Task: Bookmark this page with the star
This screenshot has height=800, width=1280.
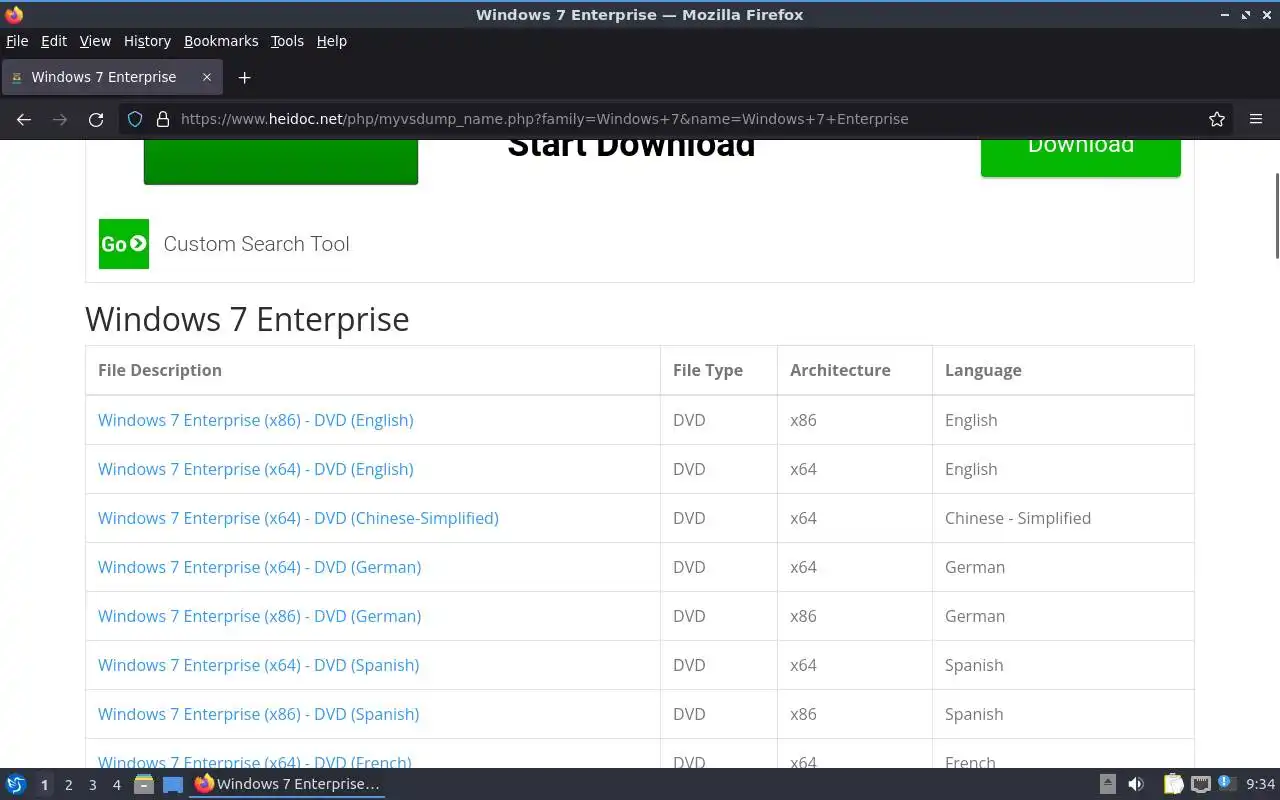Action: (x=1217, y=119)
